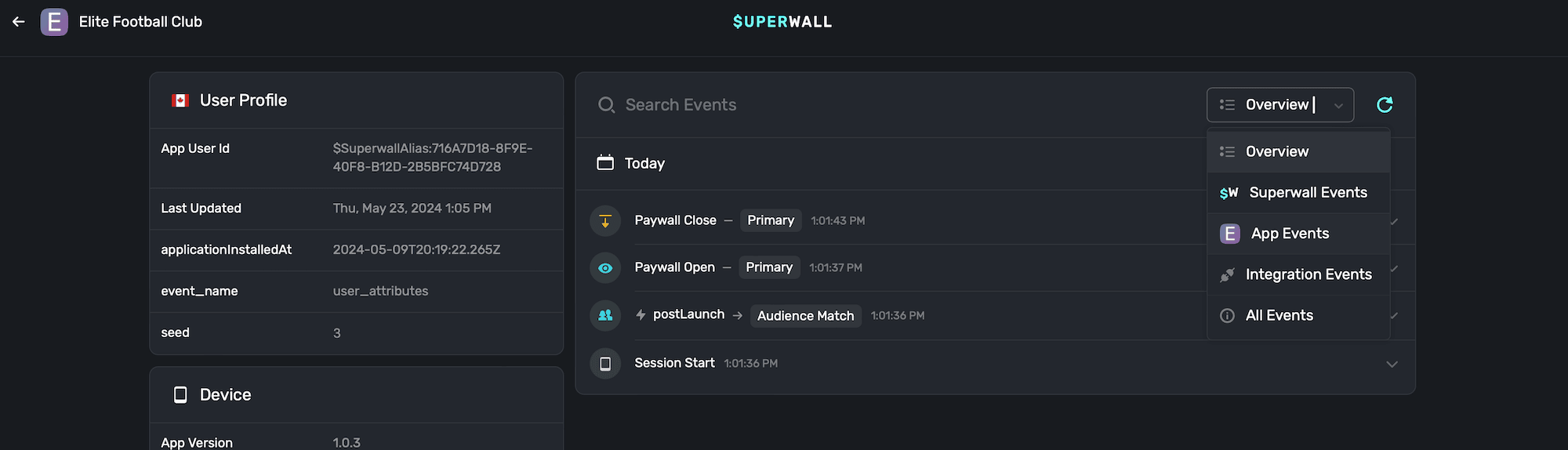This screenshot has width=1568, height=450.
Task: Click the Superwall logo
Action: (x=782, y=22)
